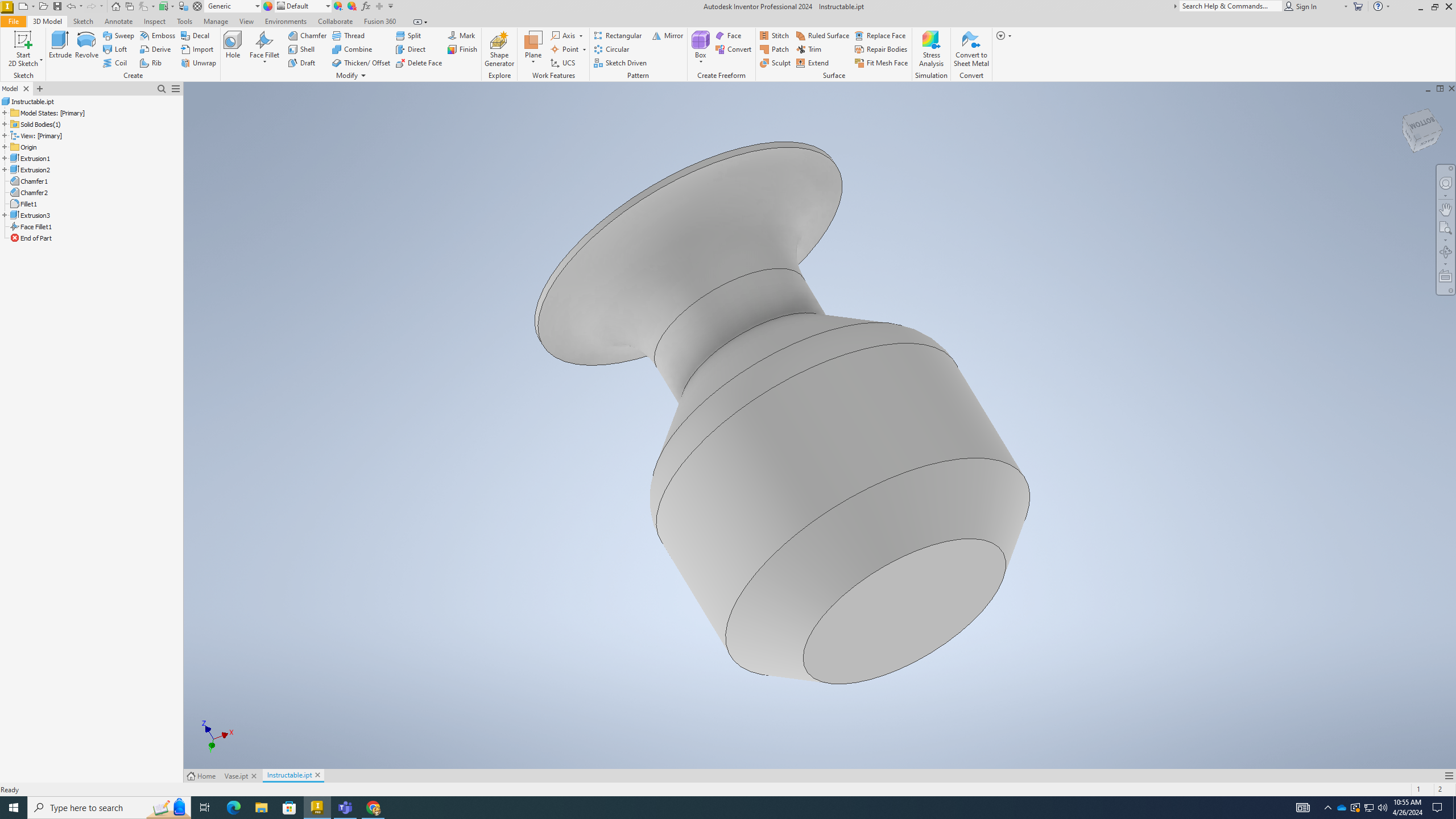The width and height of the screenshot is (1456, 819).
Task: Go to the Manage tab
Action: (216, 21)
